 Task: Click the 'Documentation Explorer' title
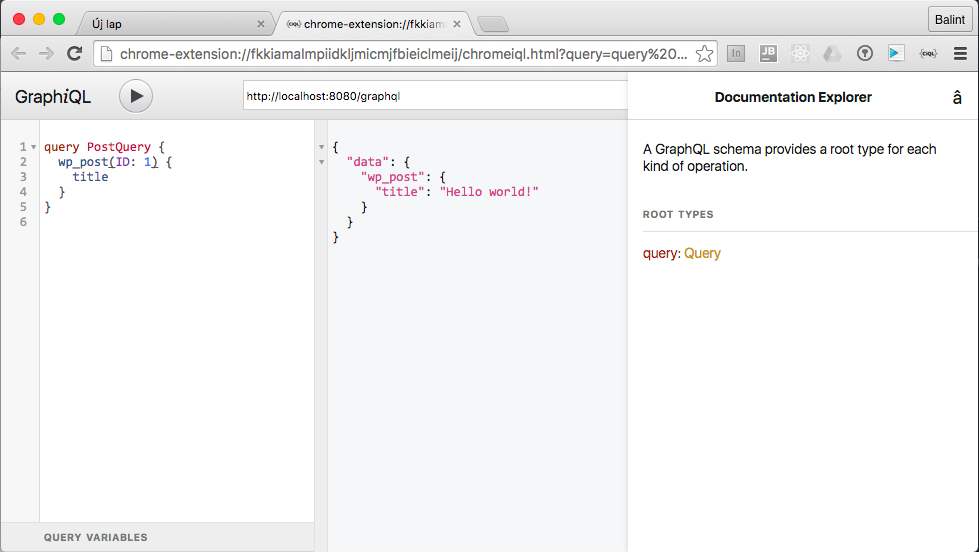tap(793, 97)
